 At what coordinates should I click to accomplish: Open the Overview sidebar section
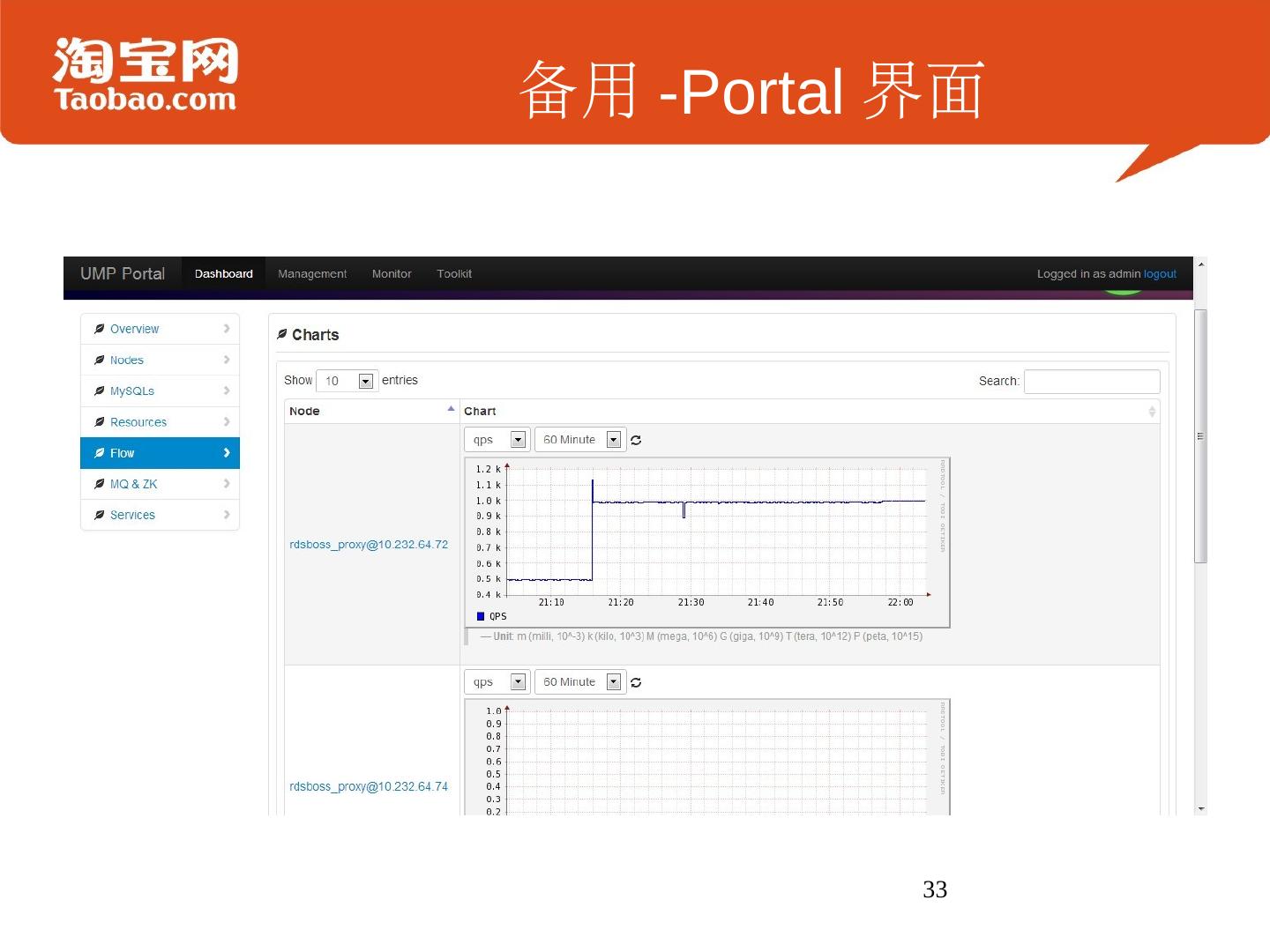coord(160,329)
